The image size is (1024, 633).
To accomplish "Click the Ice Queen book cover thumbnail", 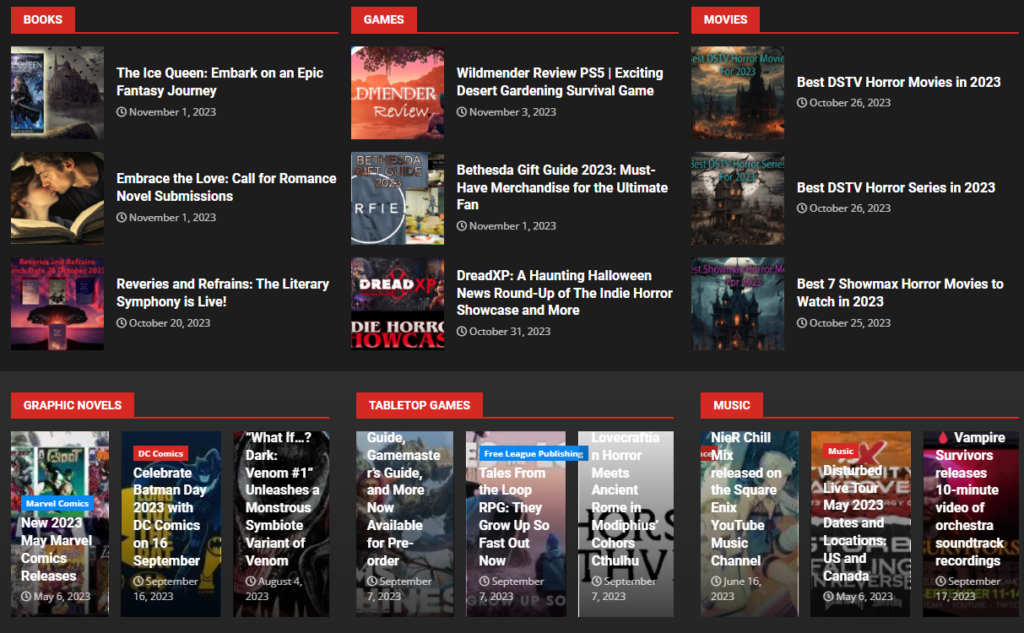I will (x=57, y=92).
